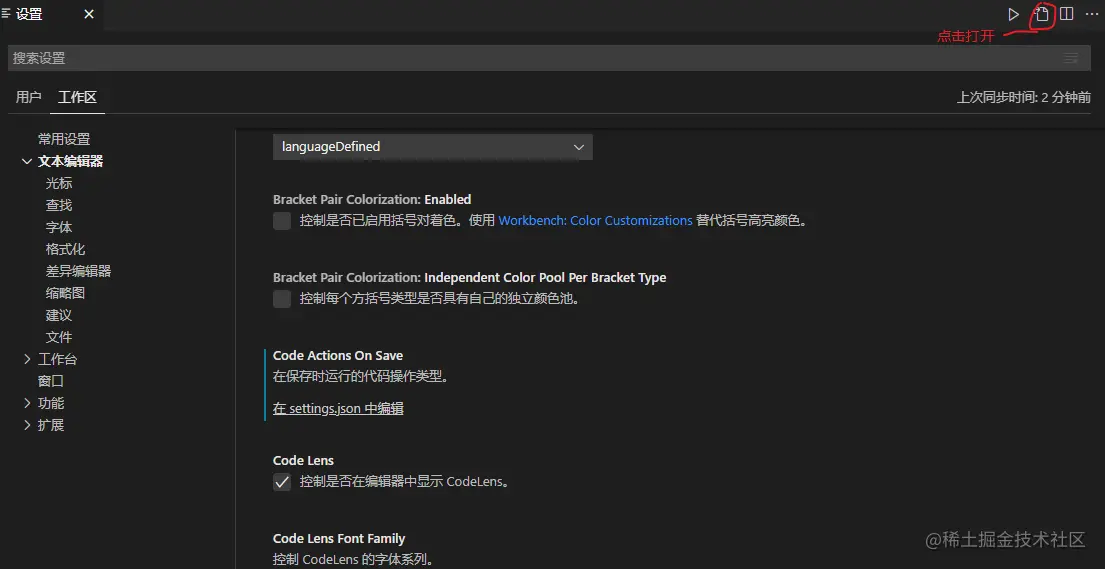
Task: Click the Run triangle icon in editor toolbar
Action: [1013, 14]
